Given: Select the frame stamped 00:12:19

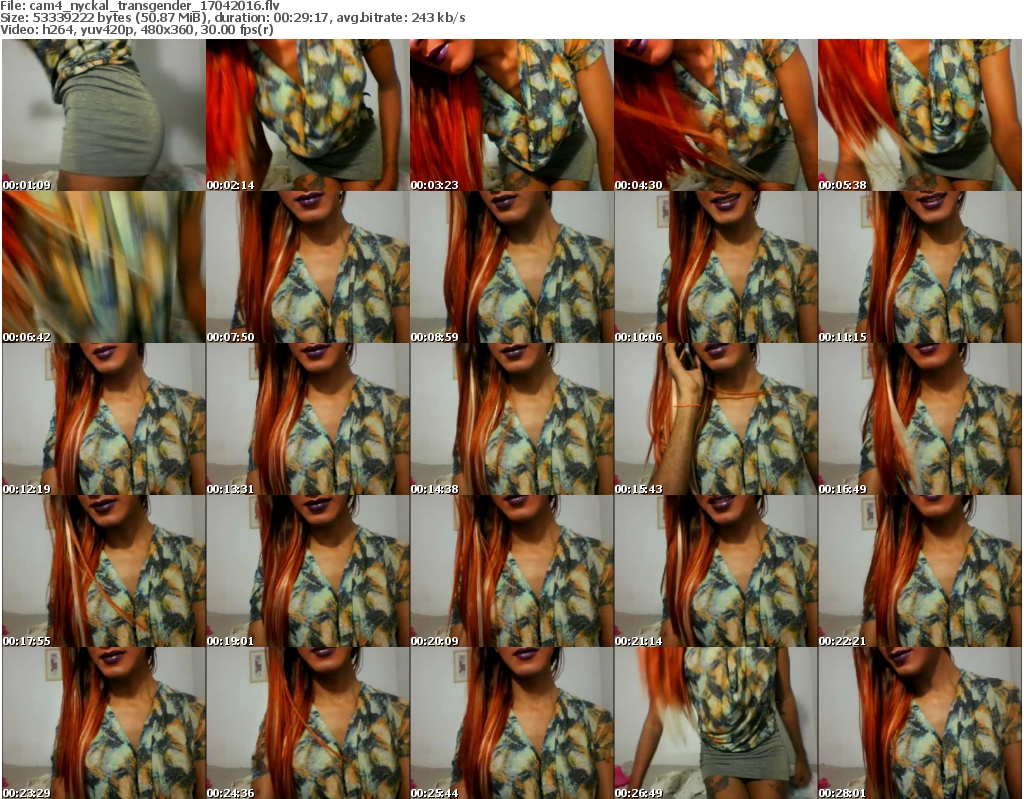Looking at the screenshot, I should 103,419.
